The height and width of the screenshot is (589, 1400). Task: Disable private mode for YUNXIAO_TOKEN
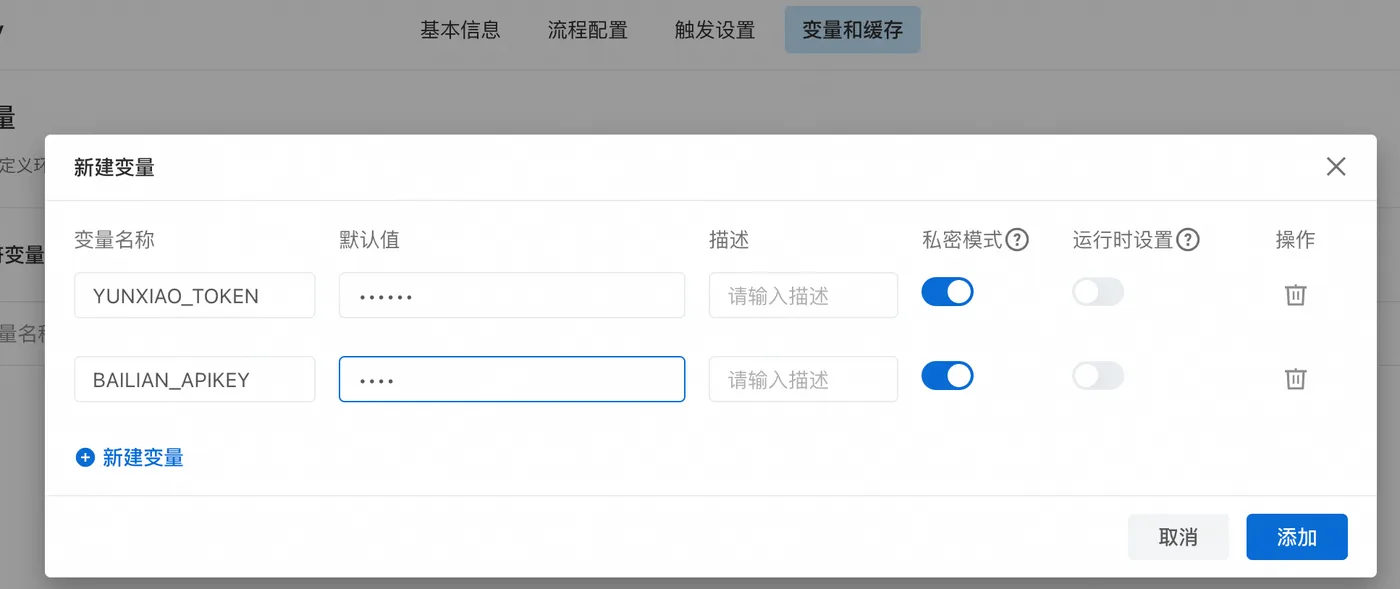click(947, 292)
